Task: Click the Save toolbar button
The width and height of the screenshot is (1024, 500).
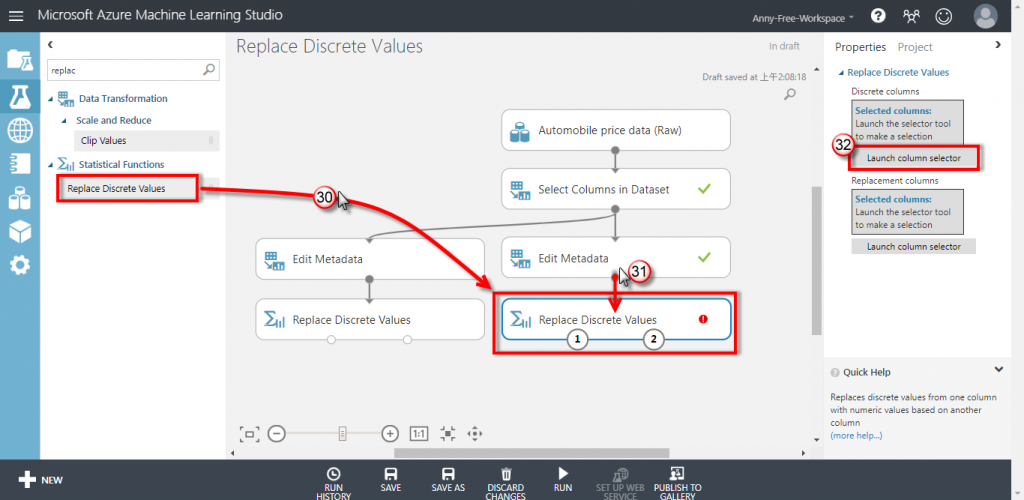Action: tap(391, 480)
